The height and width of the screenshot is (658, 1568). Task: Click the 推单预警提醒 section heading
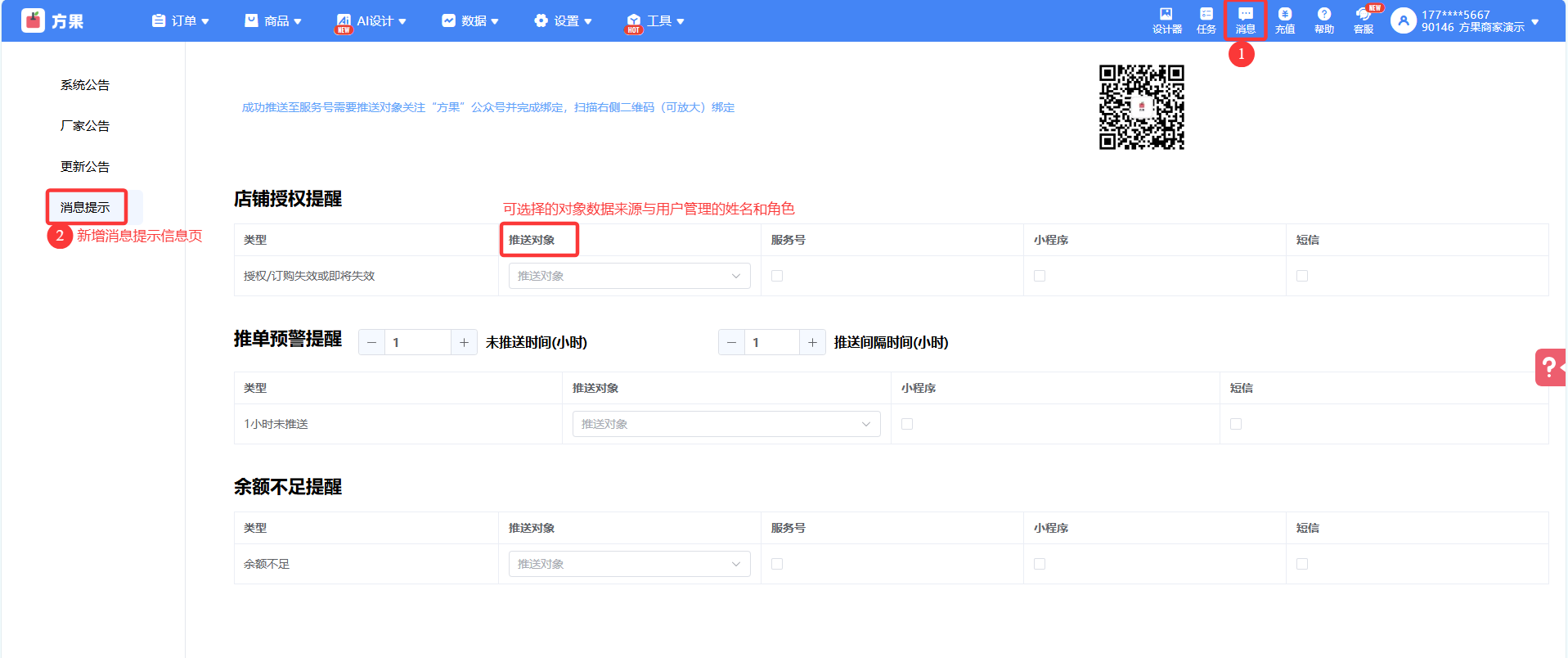(x=288, y=339)
